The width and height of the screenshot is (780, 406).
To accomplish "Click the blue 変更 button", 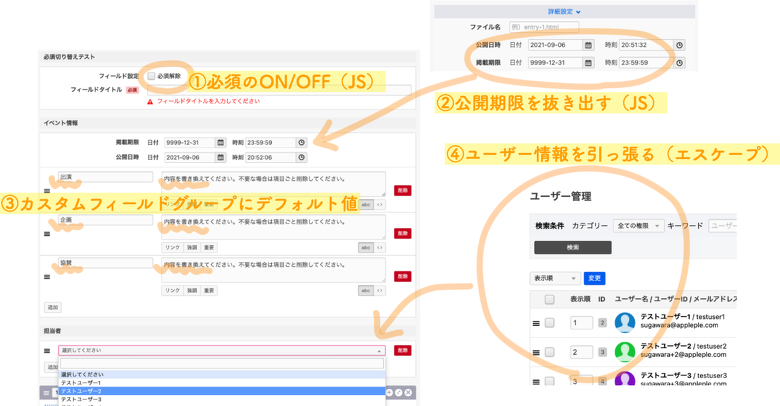I will click(x=594, y=279).
